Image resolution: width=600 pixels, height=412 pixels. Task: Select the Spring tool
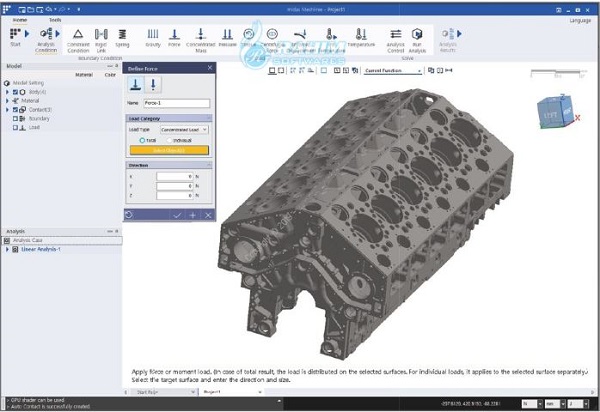[122, 38]
